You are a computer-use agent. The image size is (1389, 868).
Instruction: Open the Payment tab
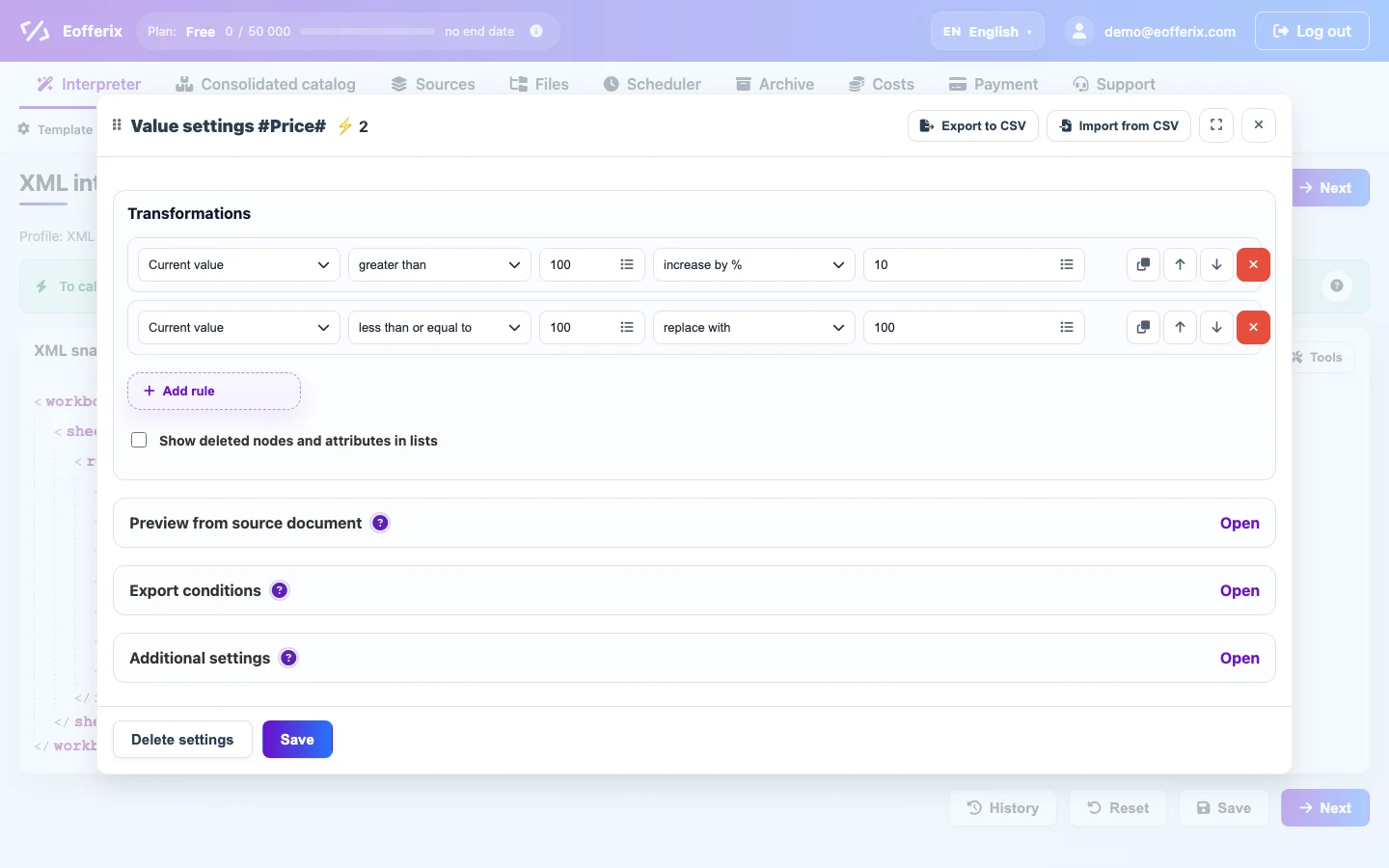(x=994, y=84)
